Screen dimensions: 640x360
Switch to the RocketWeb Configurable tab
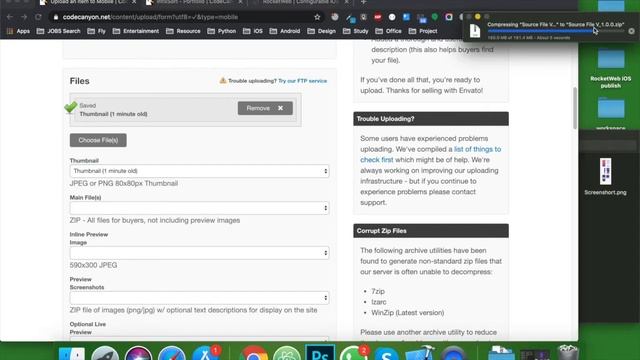click(300, 2)
